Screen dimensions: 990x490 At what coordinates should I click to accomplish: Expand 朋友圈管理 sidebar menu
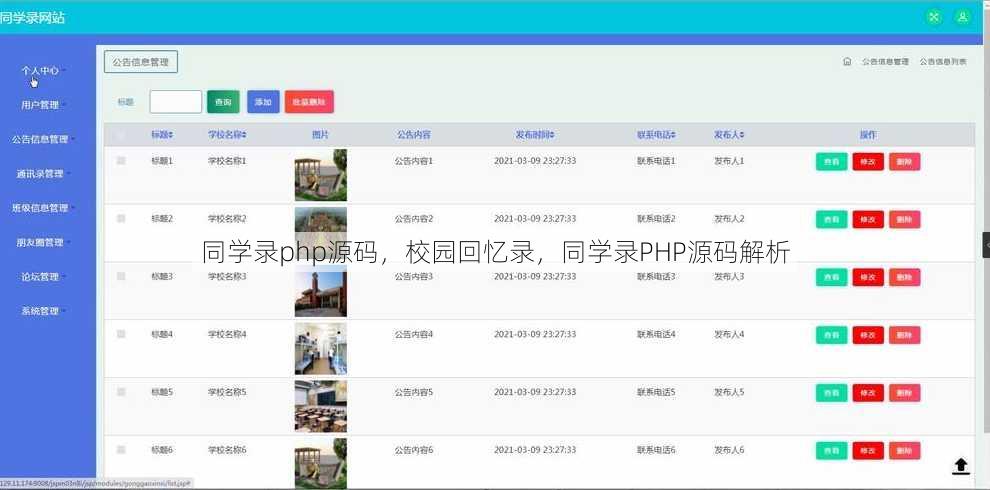point(43,242)
